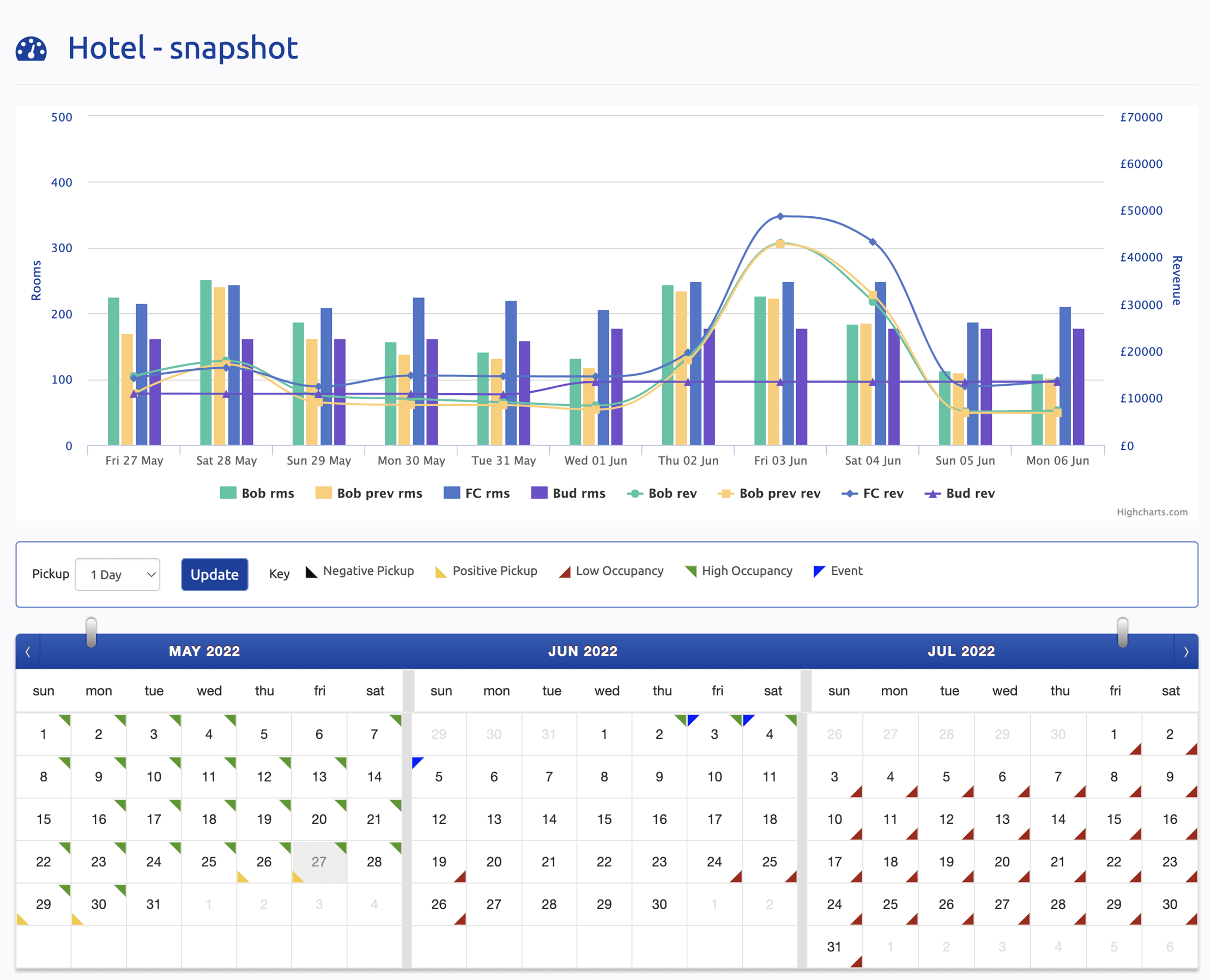This screenshot has width=1211, height=980.
Task: Click the blue Event key flag icon
Action: (x=819, y=571)
